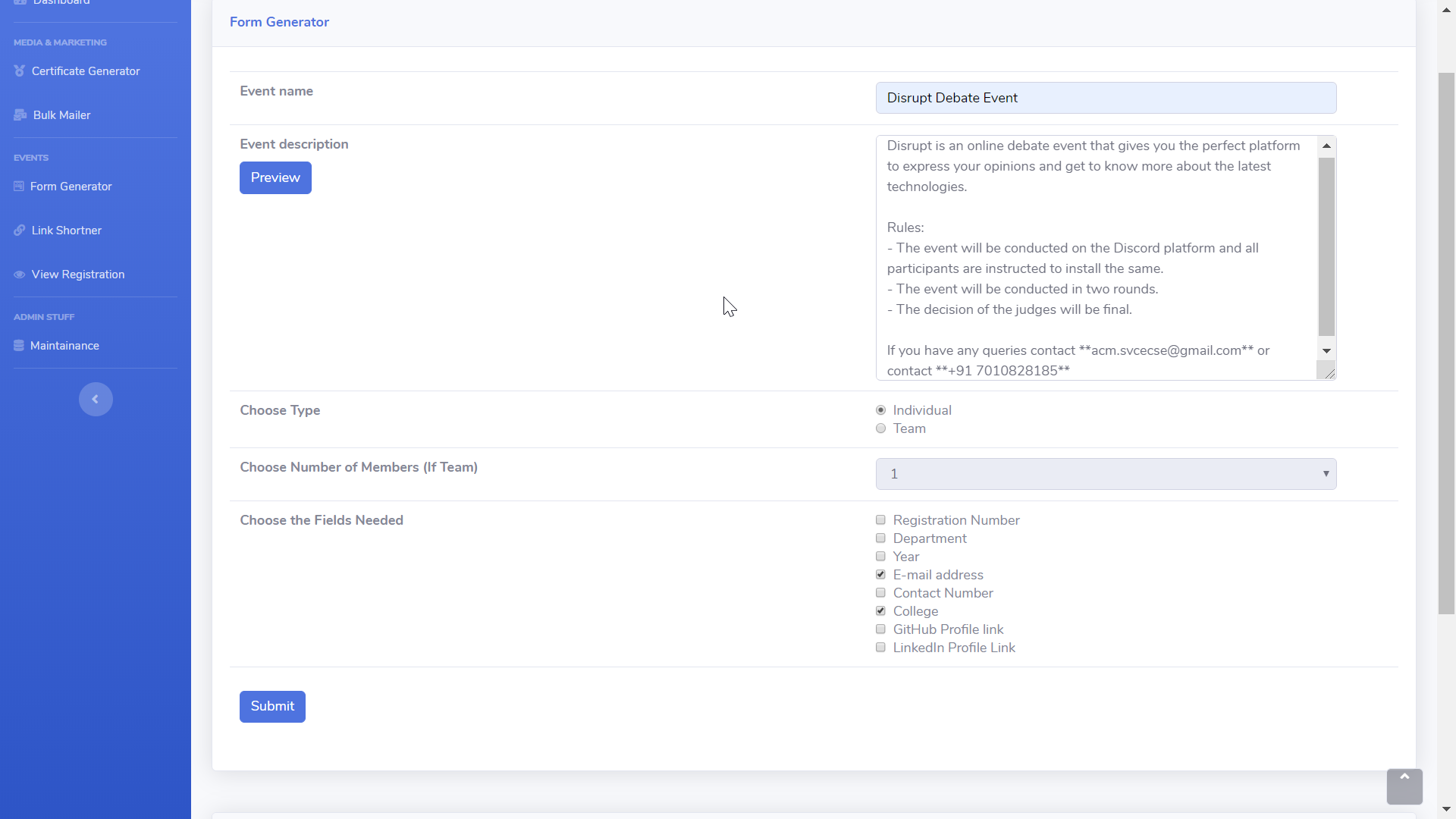Select the Team radio button
This screenshot has width=1456, height=819.
[x=880, y=428]
